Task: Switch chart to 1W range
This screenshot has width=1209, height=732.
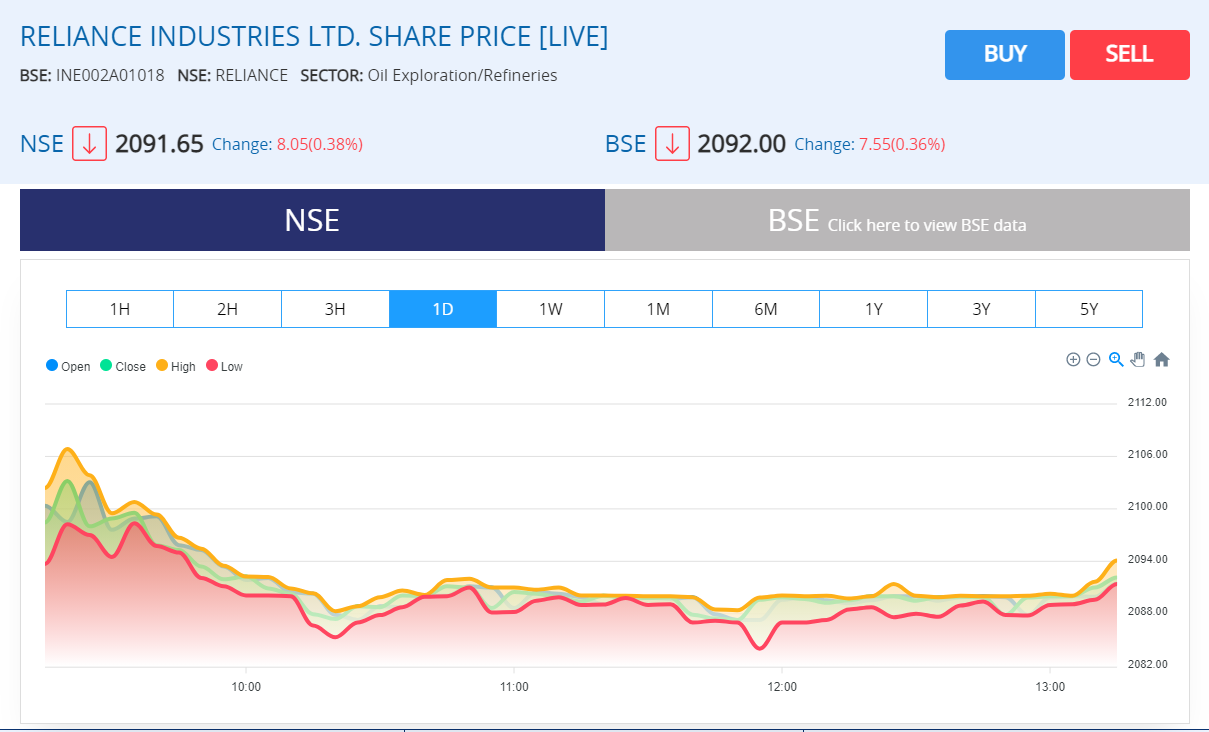Action: (x=550, y=309)
